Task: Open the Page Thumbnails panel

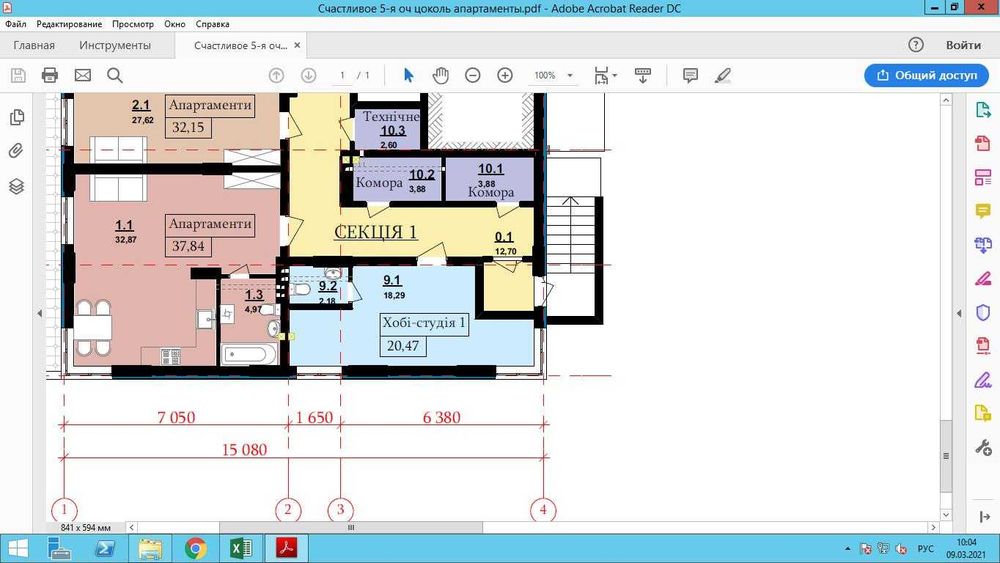Action: click(x=17, y=117)
